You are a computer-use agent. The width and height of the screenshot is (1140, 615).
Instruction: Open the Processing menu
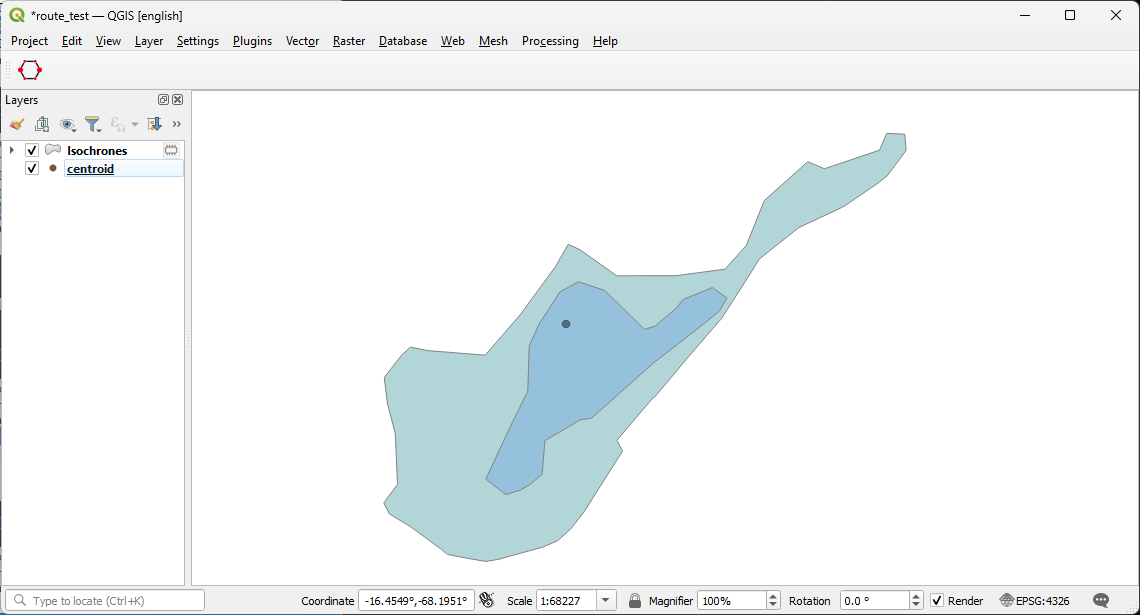550,41
